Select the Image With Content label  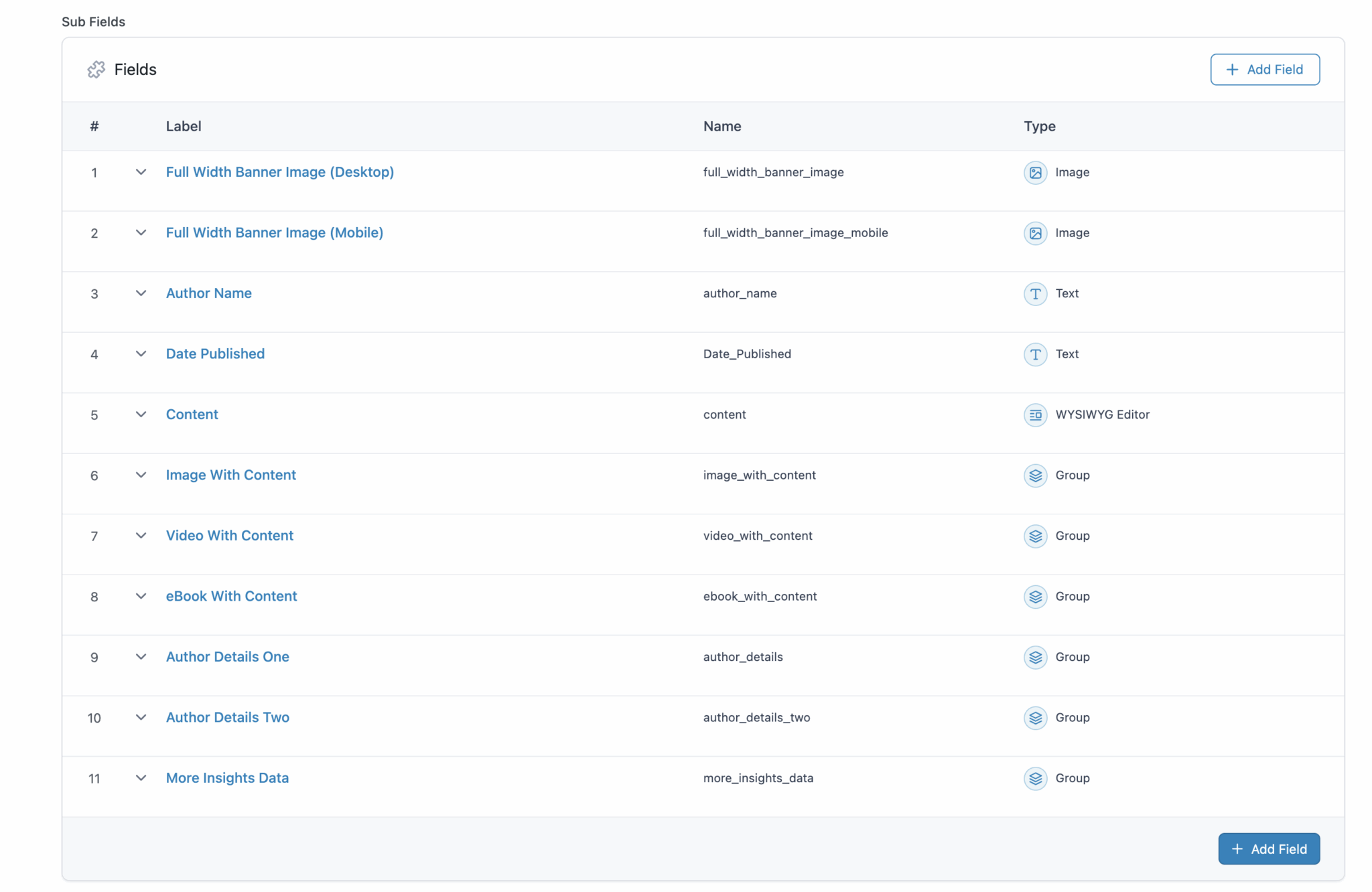pyautogui.click(x=230, y=475)
